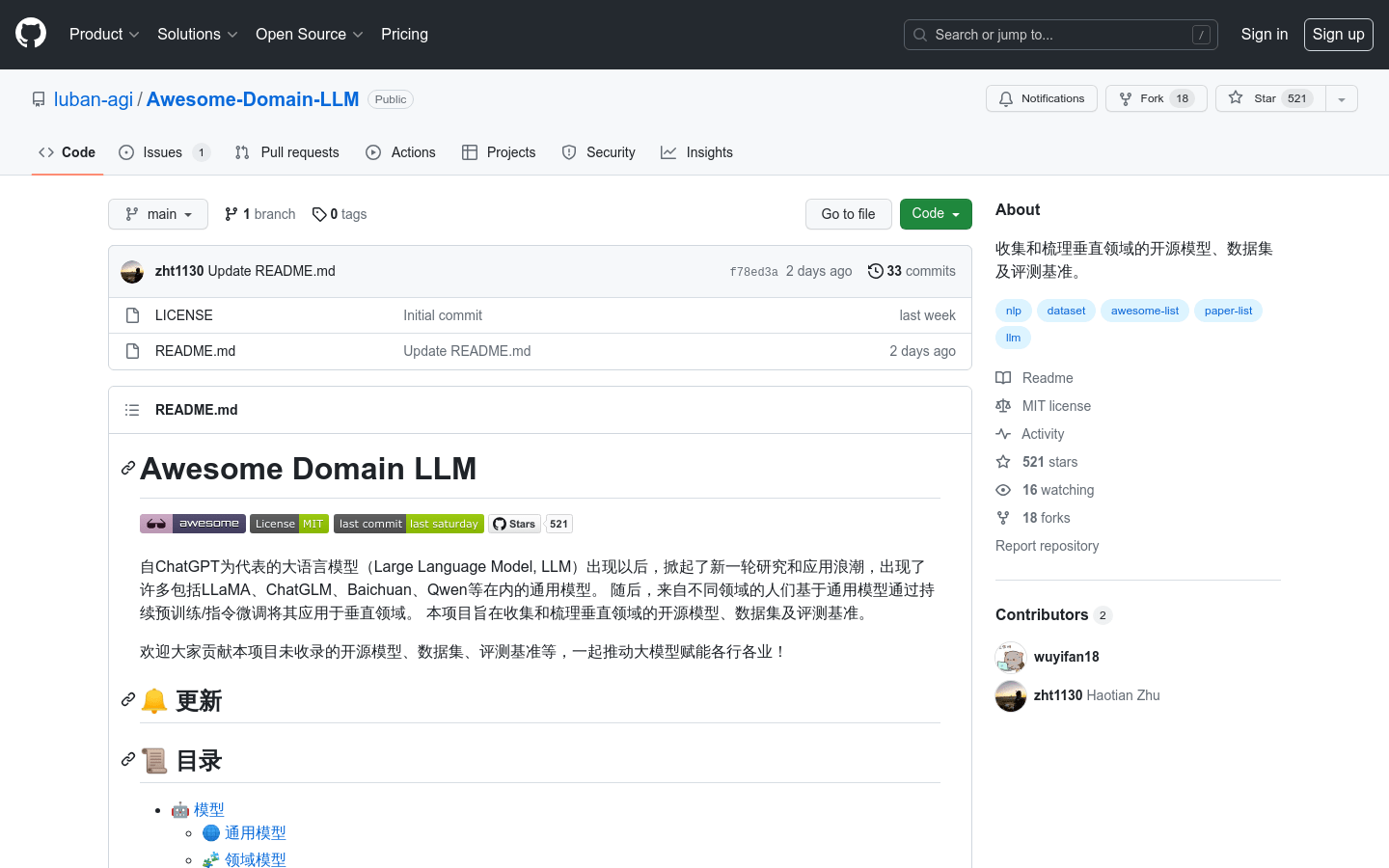Open the LICENSE file
Viewport: 1389px width, 868px height.
pos(184,315)
